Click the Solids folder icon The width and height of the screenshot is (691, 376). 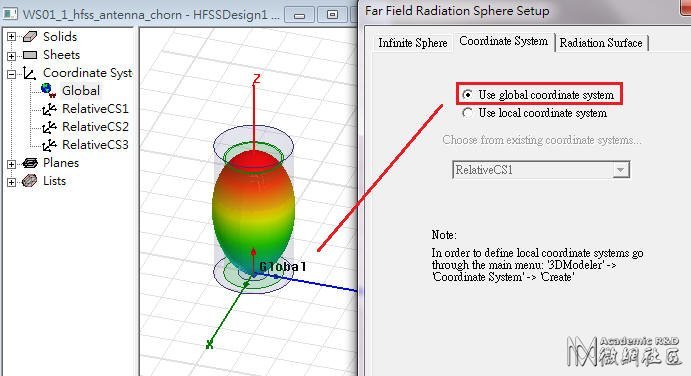point(30,37)
